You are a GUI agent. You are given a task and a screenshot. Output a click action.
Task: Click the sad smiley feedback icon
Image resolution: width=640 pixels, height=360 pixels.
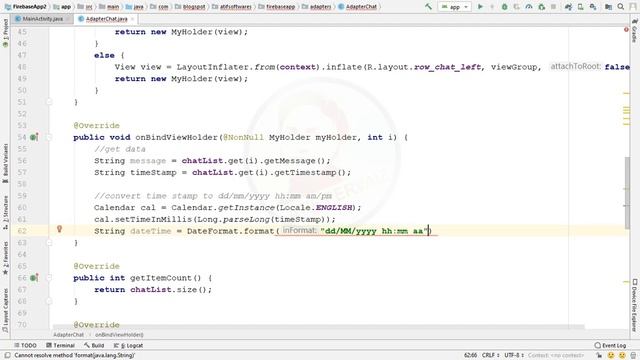[x=622, y=356]
